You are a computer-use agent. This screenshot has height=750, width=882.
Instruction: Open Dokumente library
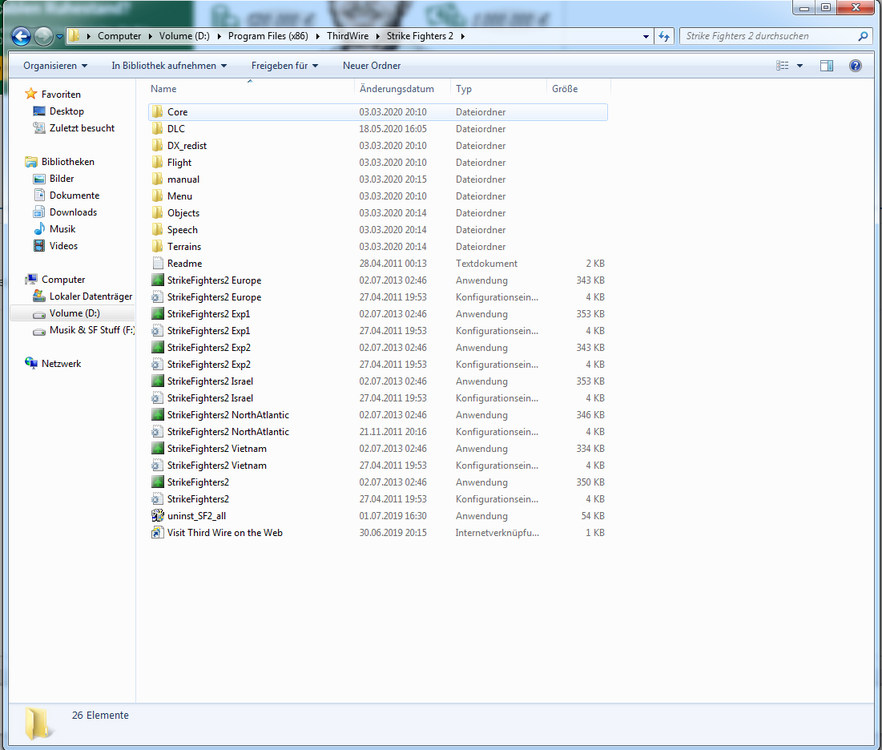point(74,196)
